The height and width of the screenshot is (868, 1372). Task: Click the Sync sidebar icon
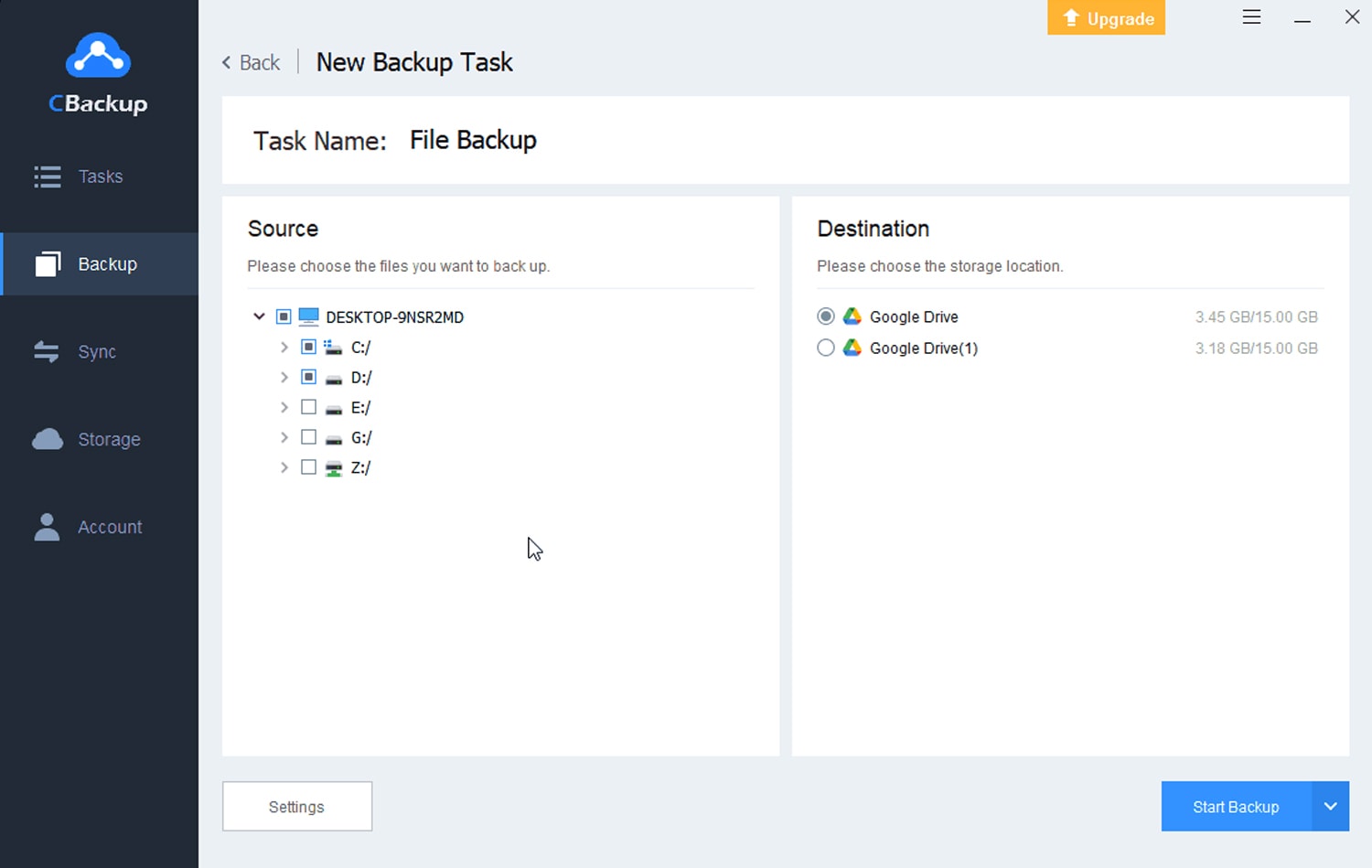(x=47, y=351)
